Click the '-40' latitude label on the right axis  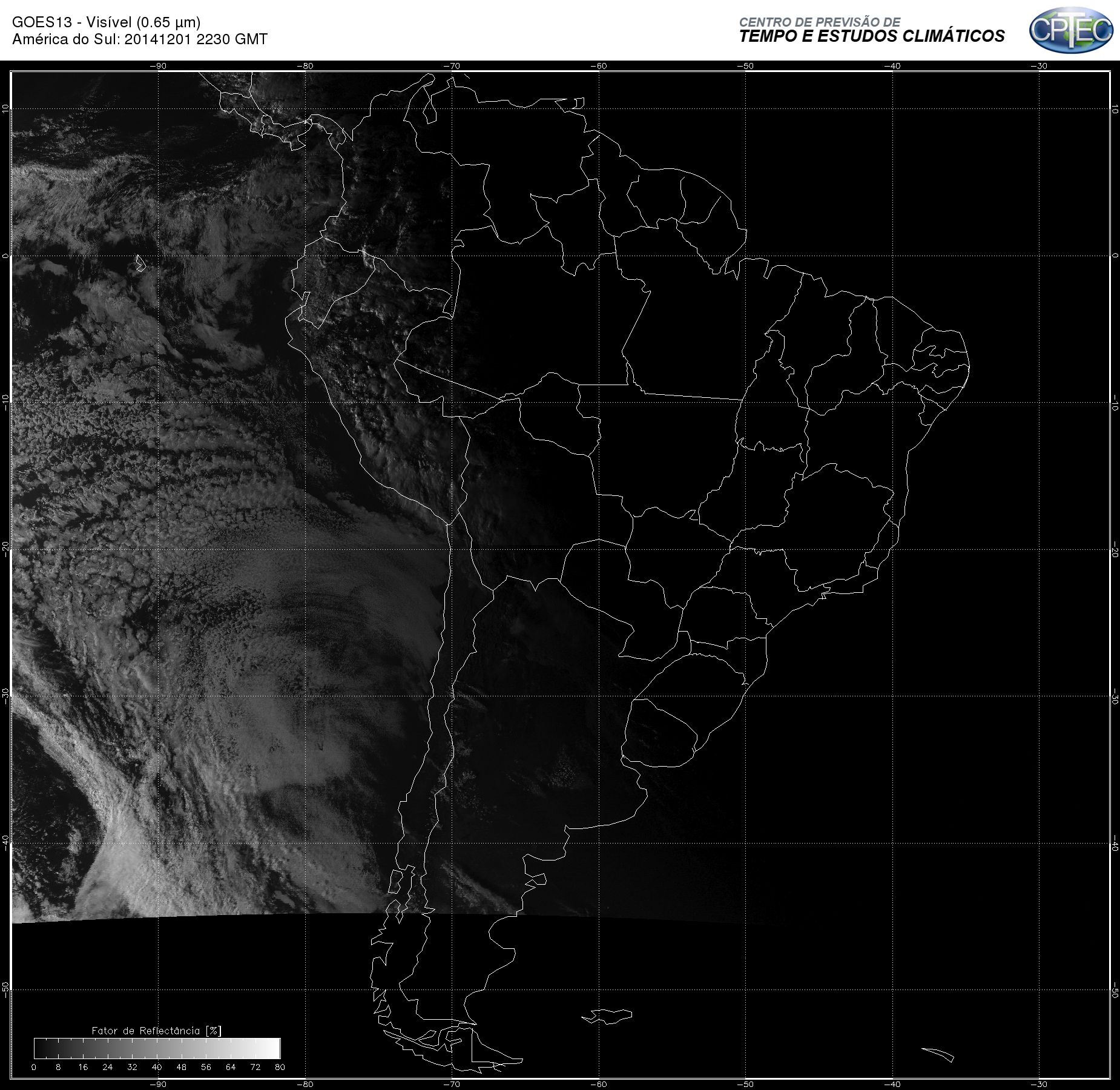(x=1115, y=843)
